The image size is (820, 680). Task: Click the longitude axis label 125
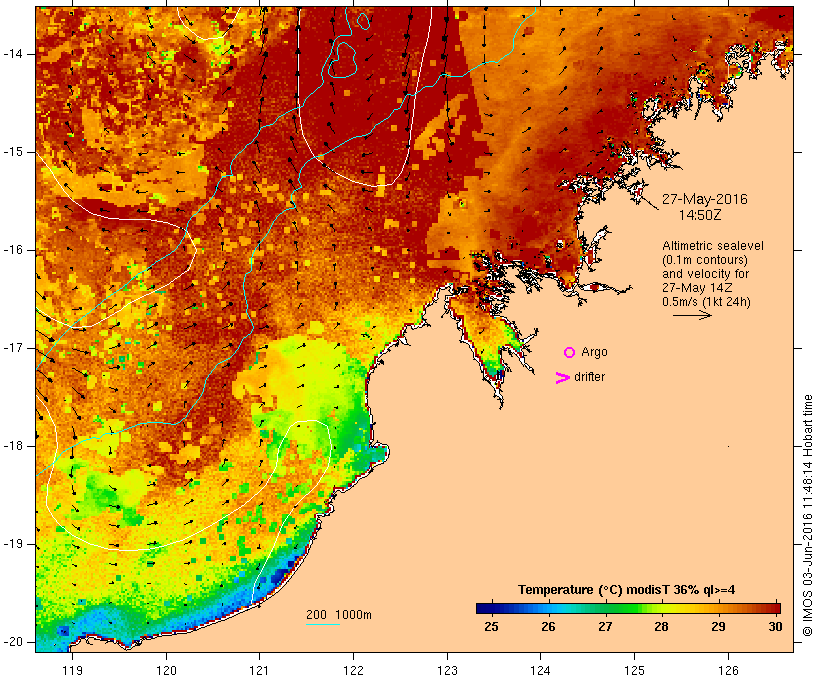tap(634, 670)
